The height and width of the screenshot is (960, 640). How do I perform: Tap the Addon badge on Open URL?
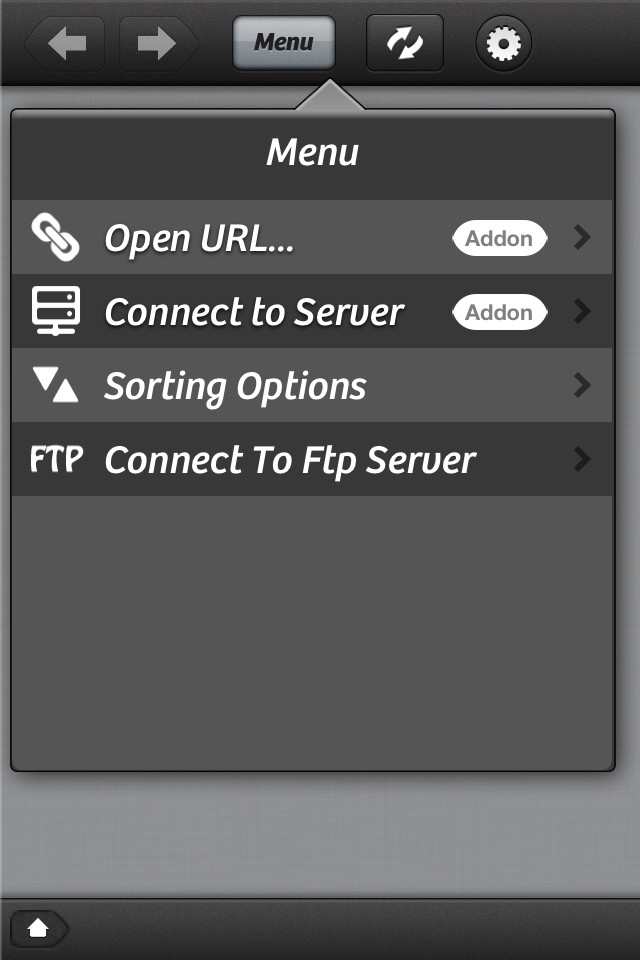500,238
